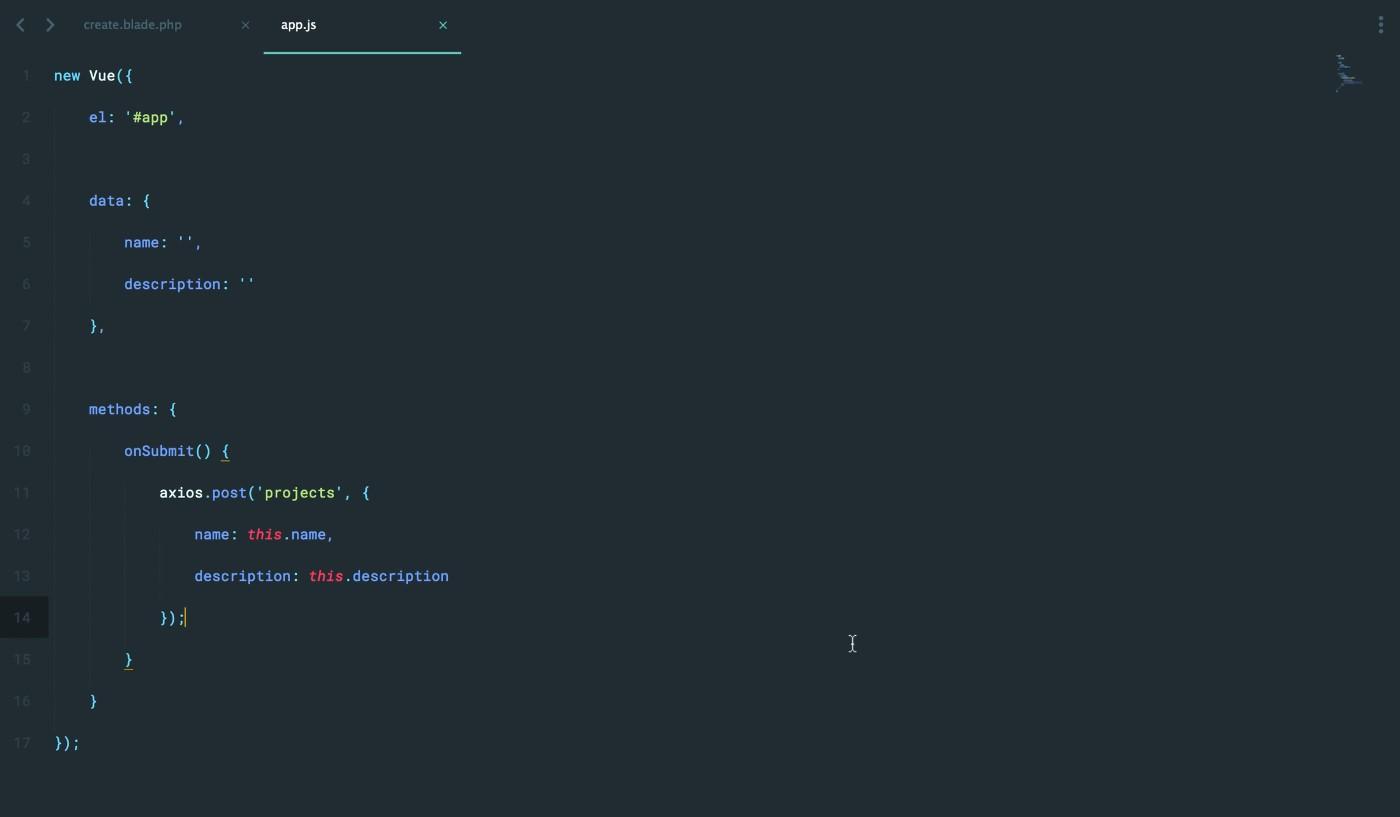Click the 'methods' property key
Image resolution: width=1400 pixels, height=817 pixels.
(x=120, y=410)
